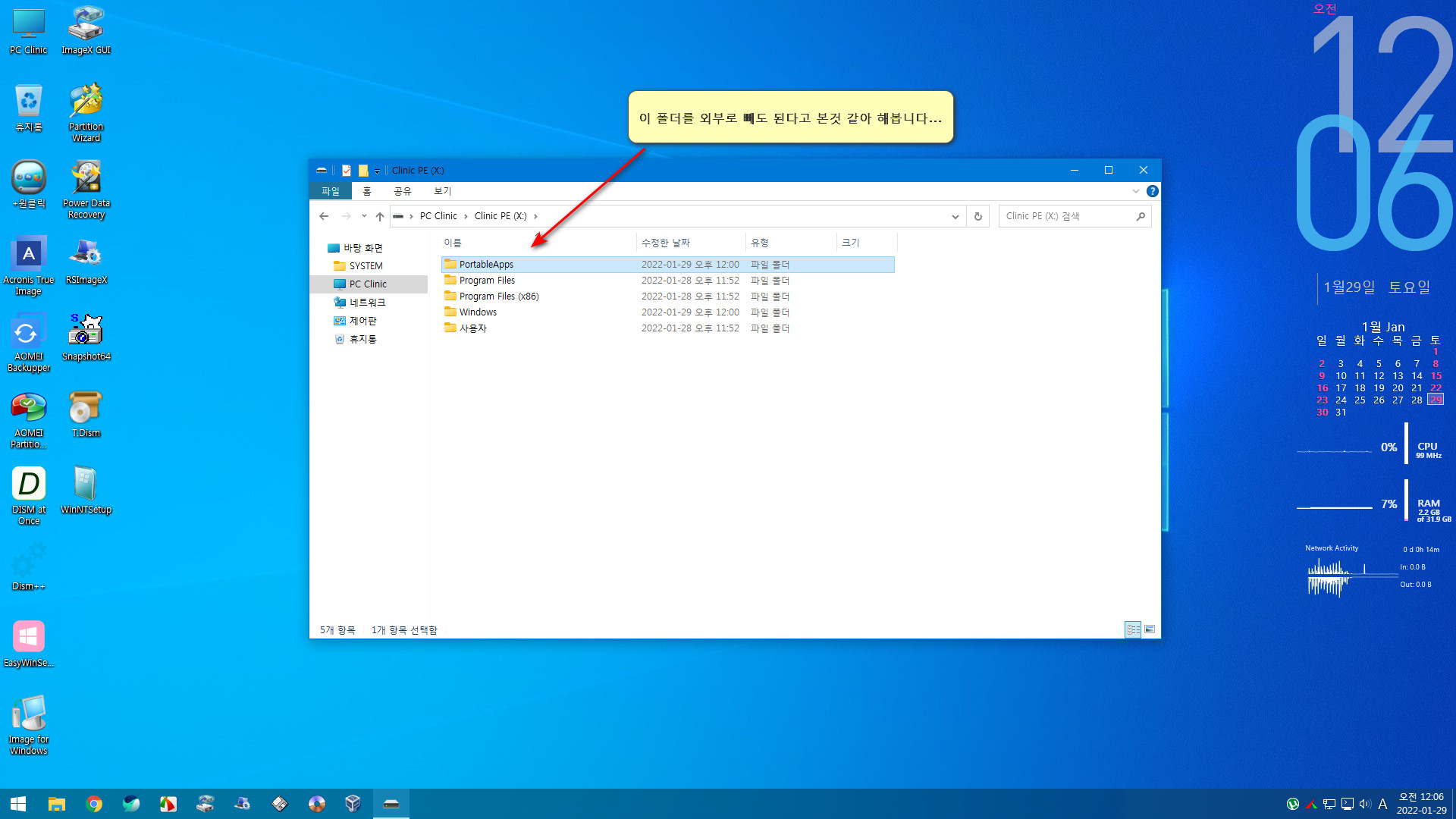Click the Properties icon in Explorer title bar
The height and width of the screenshot is (819, 1456).
coord(347,171)
